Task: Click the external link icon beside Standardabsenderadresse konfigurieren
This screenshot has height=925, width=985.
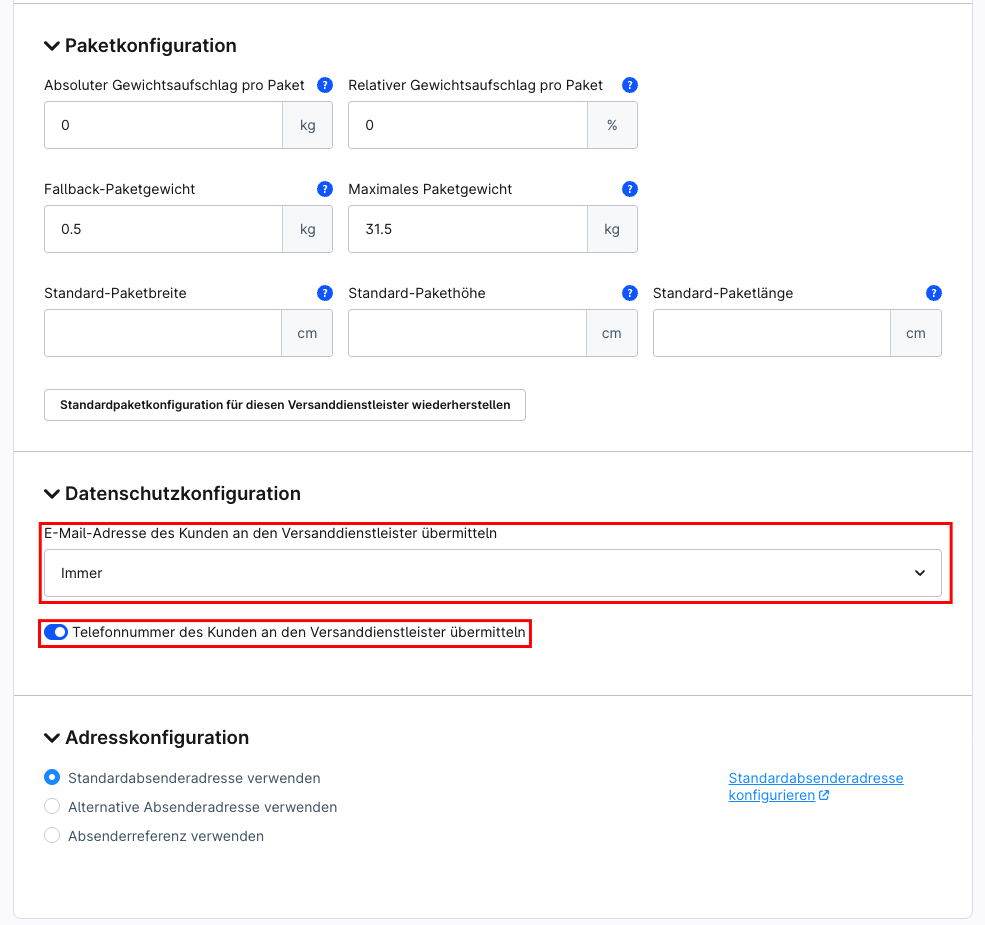Action: click(x=827, y=795)
